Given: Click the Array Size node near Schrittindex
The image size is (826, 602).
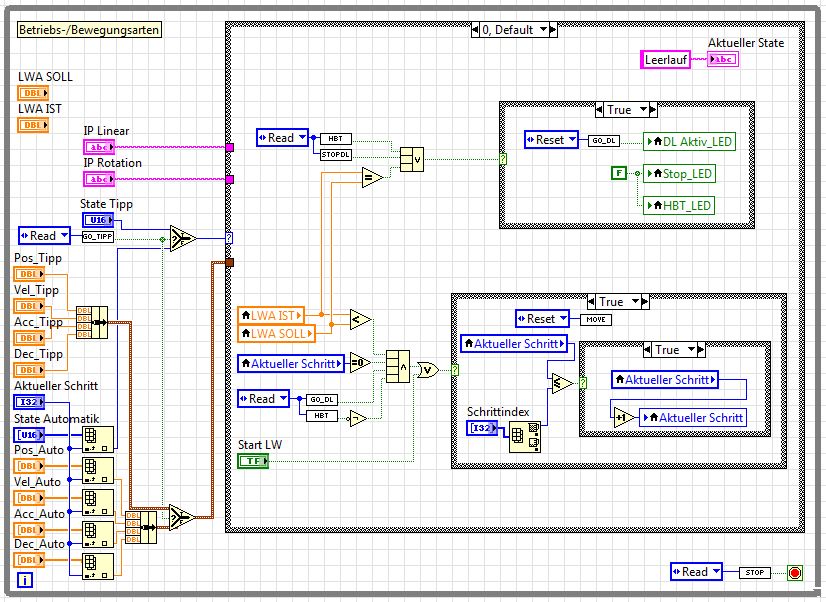Looking at the screenshot, I should pos(525,437).
